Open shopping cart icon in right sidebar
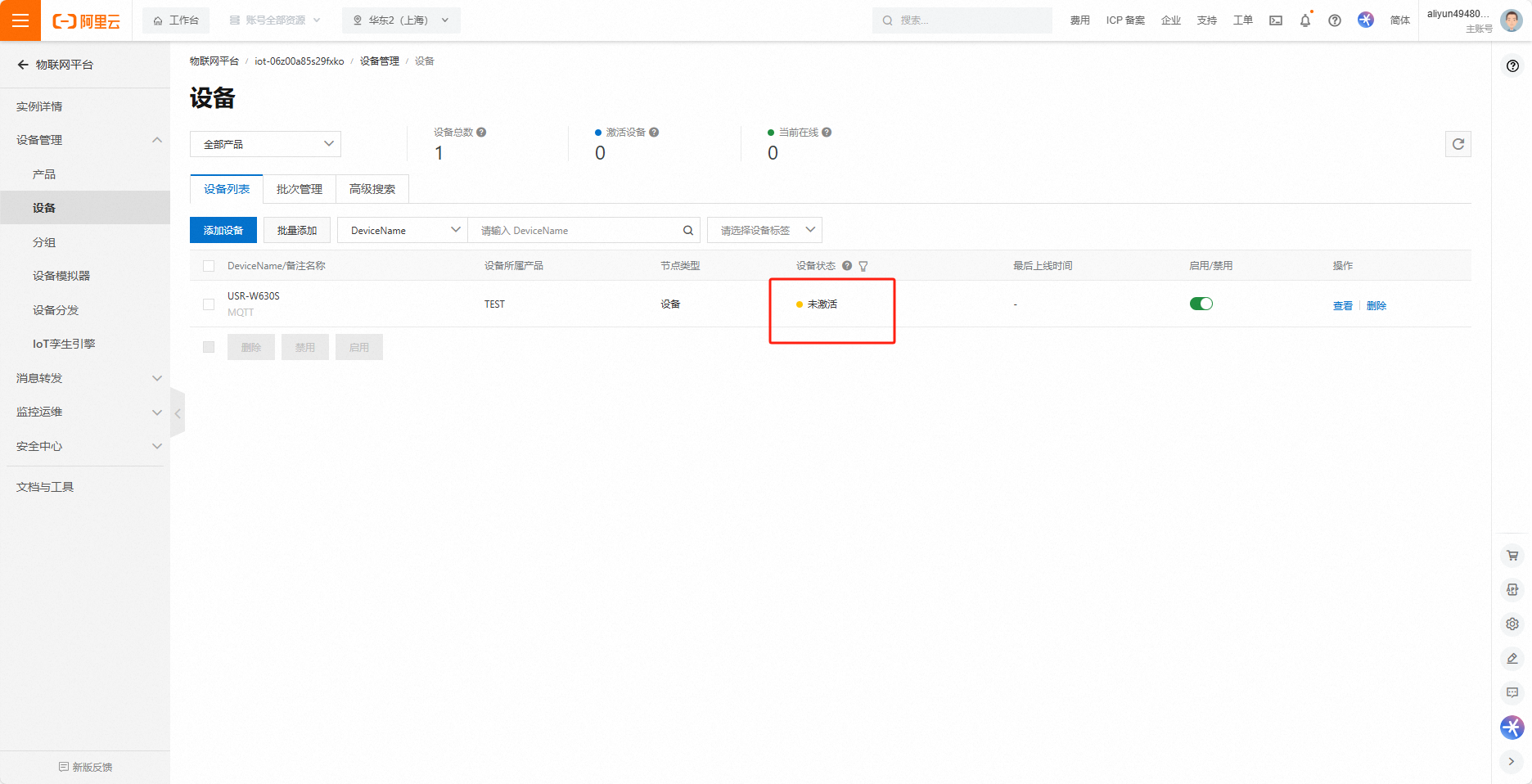Viewport: 1532px width, 784px height. [x=1512, y=556]
